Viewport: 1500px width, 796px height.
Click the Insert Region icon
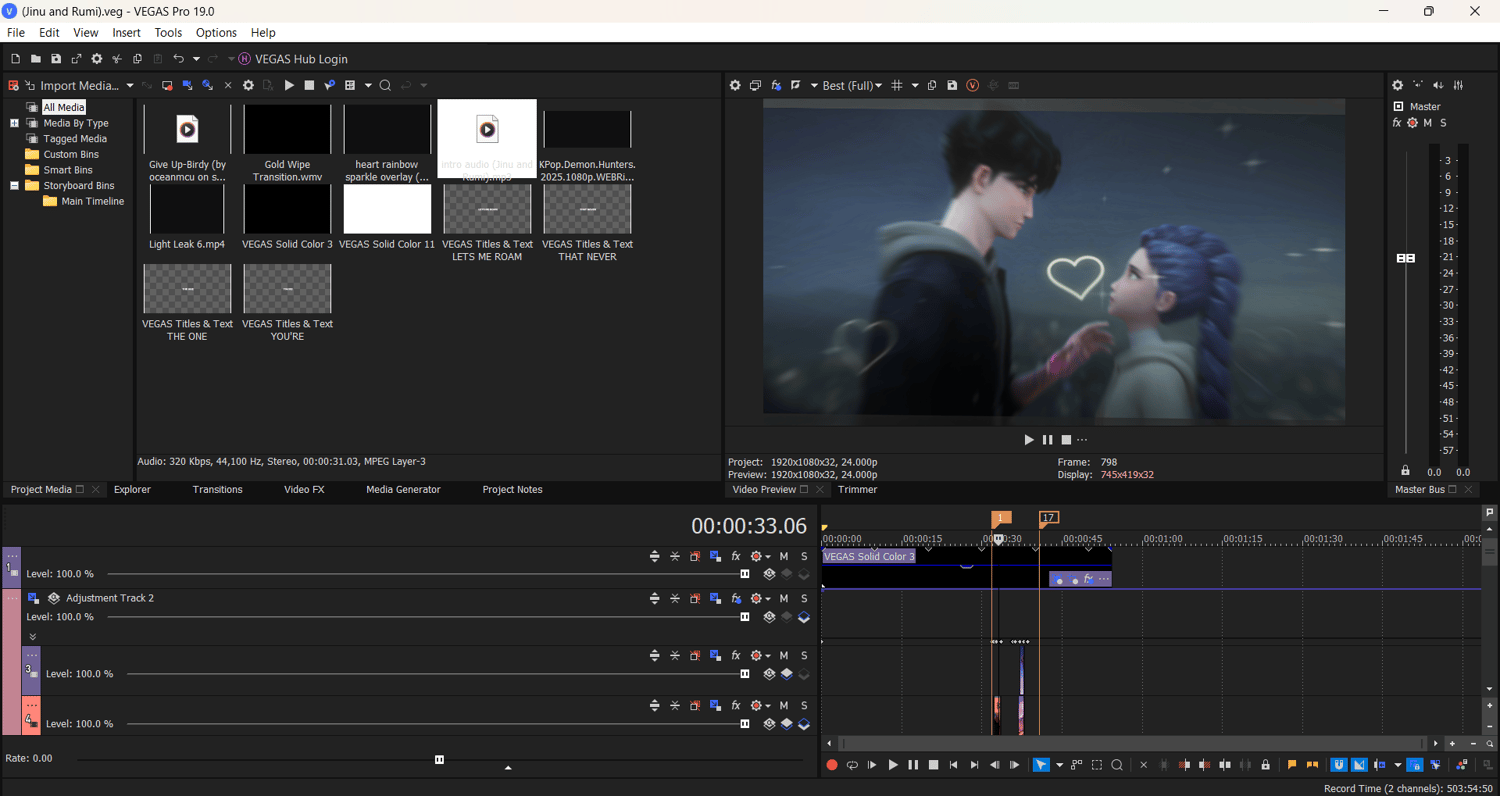pos(1312,765)
